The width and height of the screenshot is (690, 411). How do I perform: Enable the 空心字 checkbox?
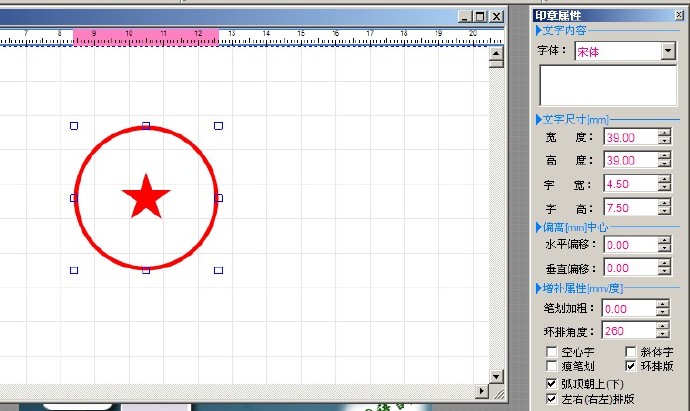551,352
